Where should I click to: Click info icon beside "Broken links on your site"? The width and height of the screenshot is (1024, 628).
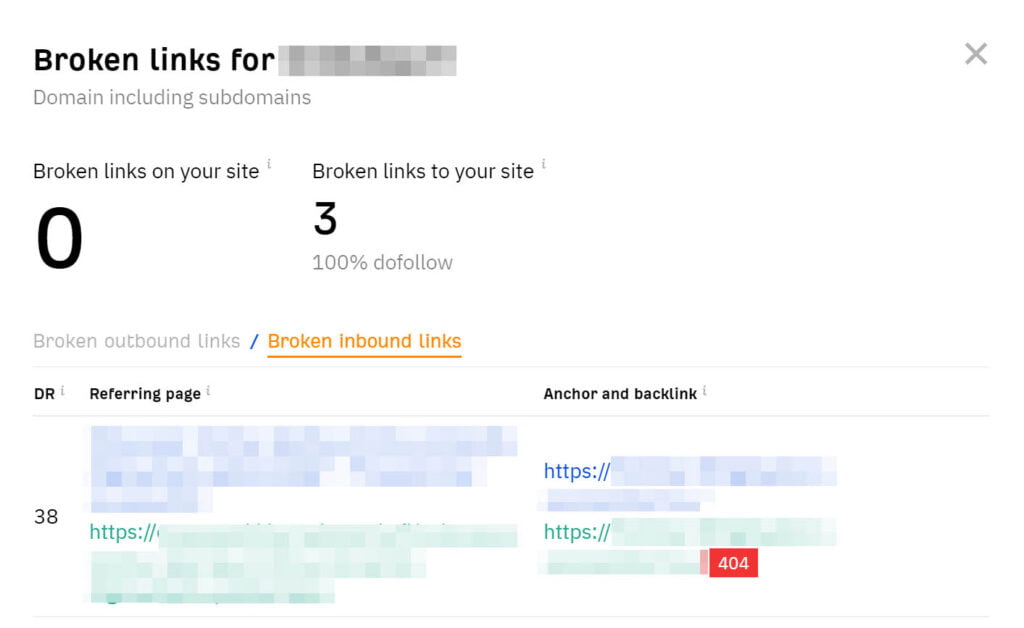click(269, 165)
